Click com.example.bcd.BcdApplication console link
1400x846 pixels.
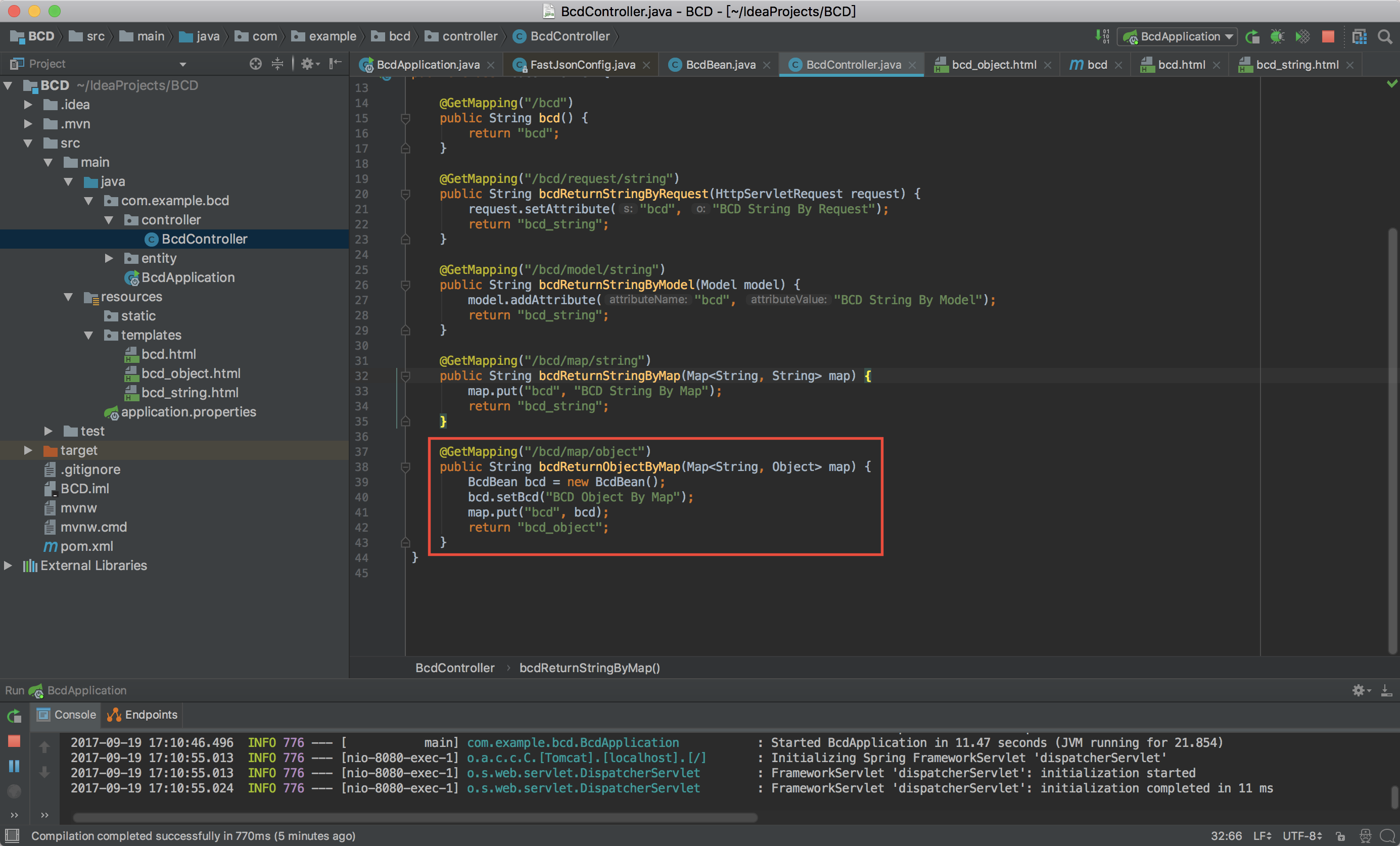[x=572, y=742]
